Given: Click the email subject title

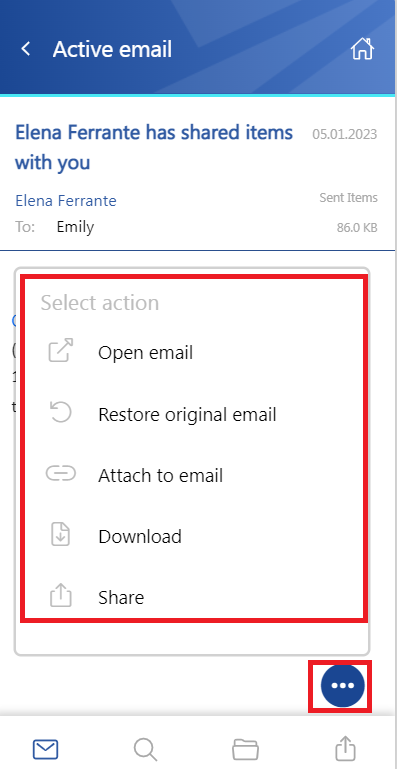Looking at the screenshot, I should (154, 147).
